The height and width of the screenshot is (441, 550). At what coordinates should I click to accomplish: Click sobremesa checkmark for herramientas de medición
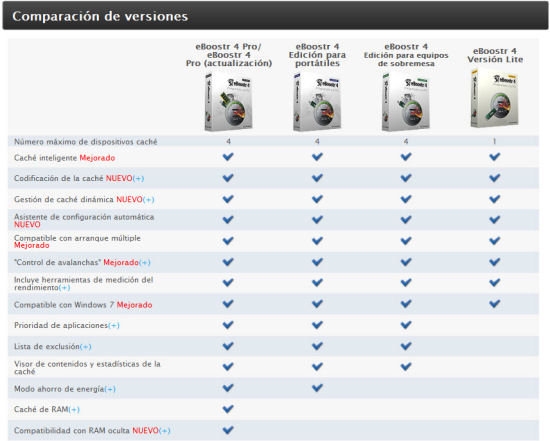(406, 282)
